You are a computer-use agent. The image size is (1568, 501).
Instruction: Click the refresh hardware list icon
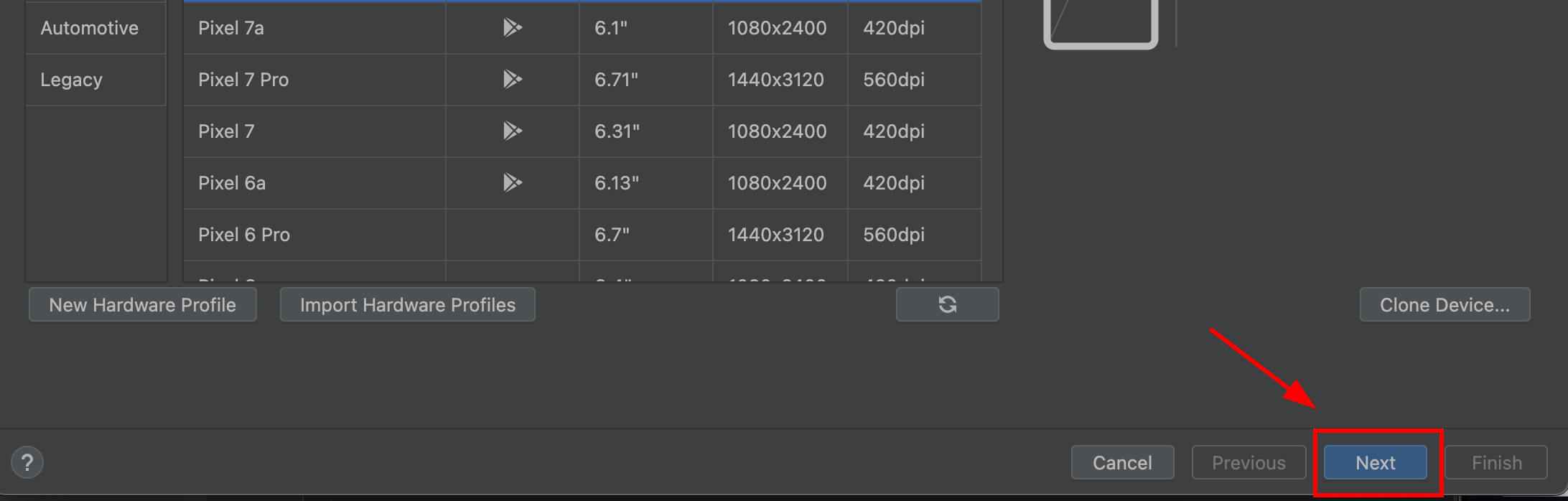947,304
